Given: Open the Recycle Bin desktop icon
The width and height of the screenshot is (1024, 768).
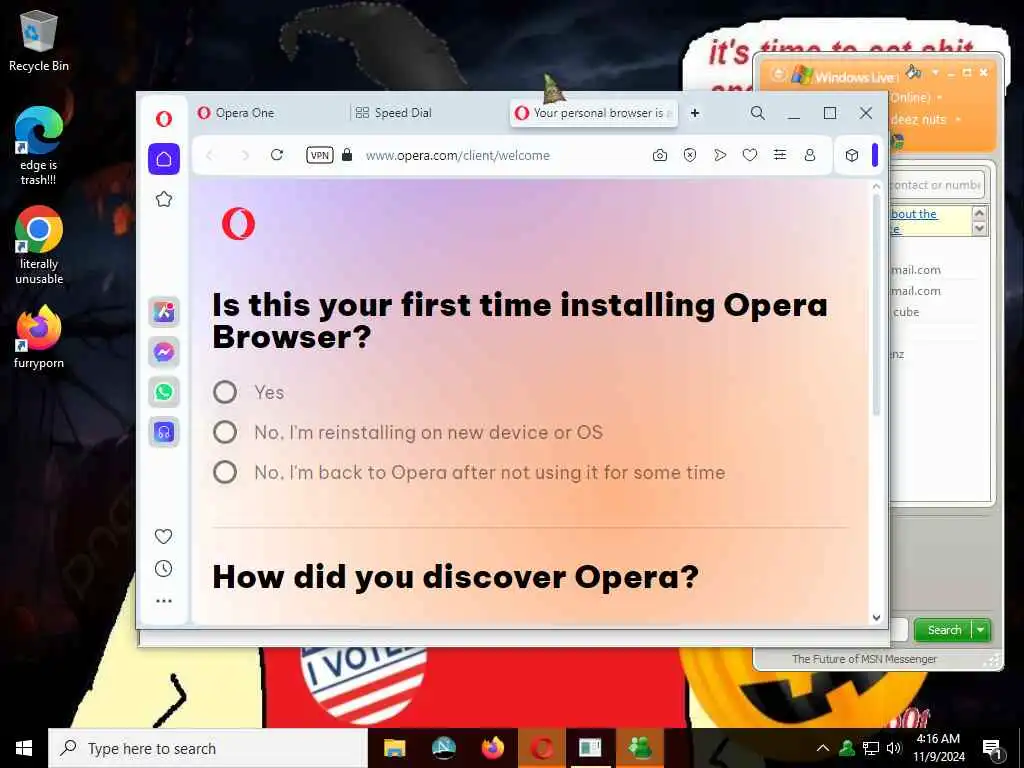Looking at the screenshot, I should [39, 40].
